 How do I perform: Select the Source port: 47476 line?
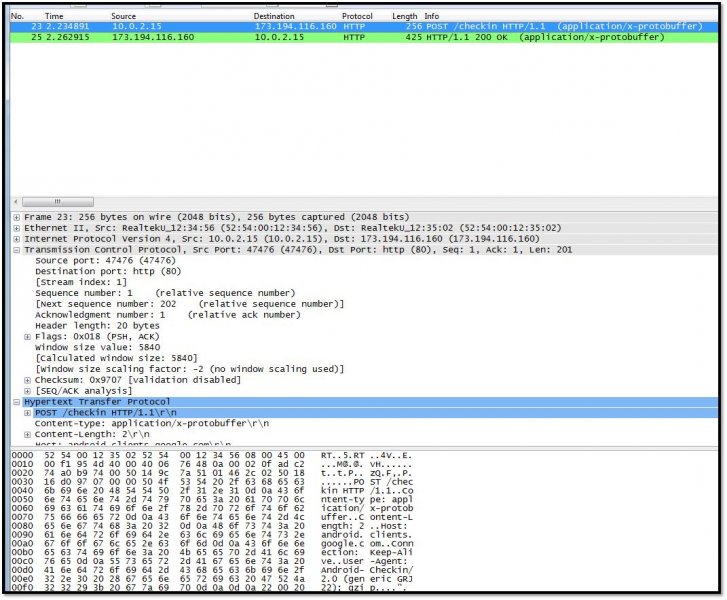click(x=105, y=261)
